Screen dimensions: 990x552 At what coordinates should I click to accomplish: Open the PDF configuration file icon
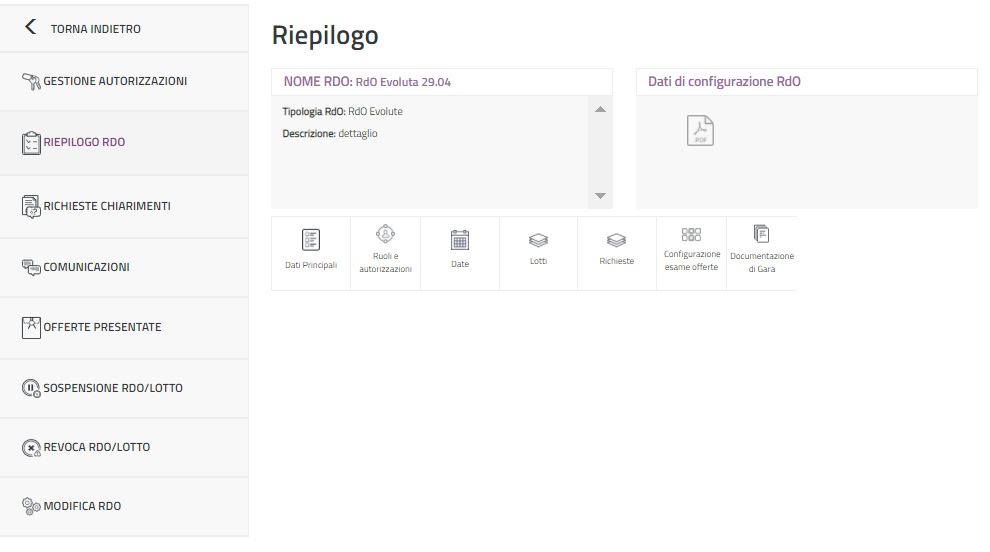[700, 131]
